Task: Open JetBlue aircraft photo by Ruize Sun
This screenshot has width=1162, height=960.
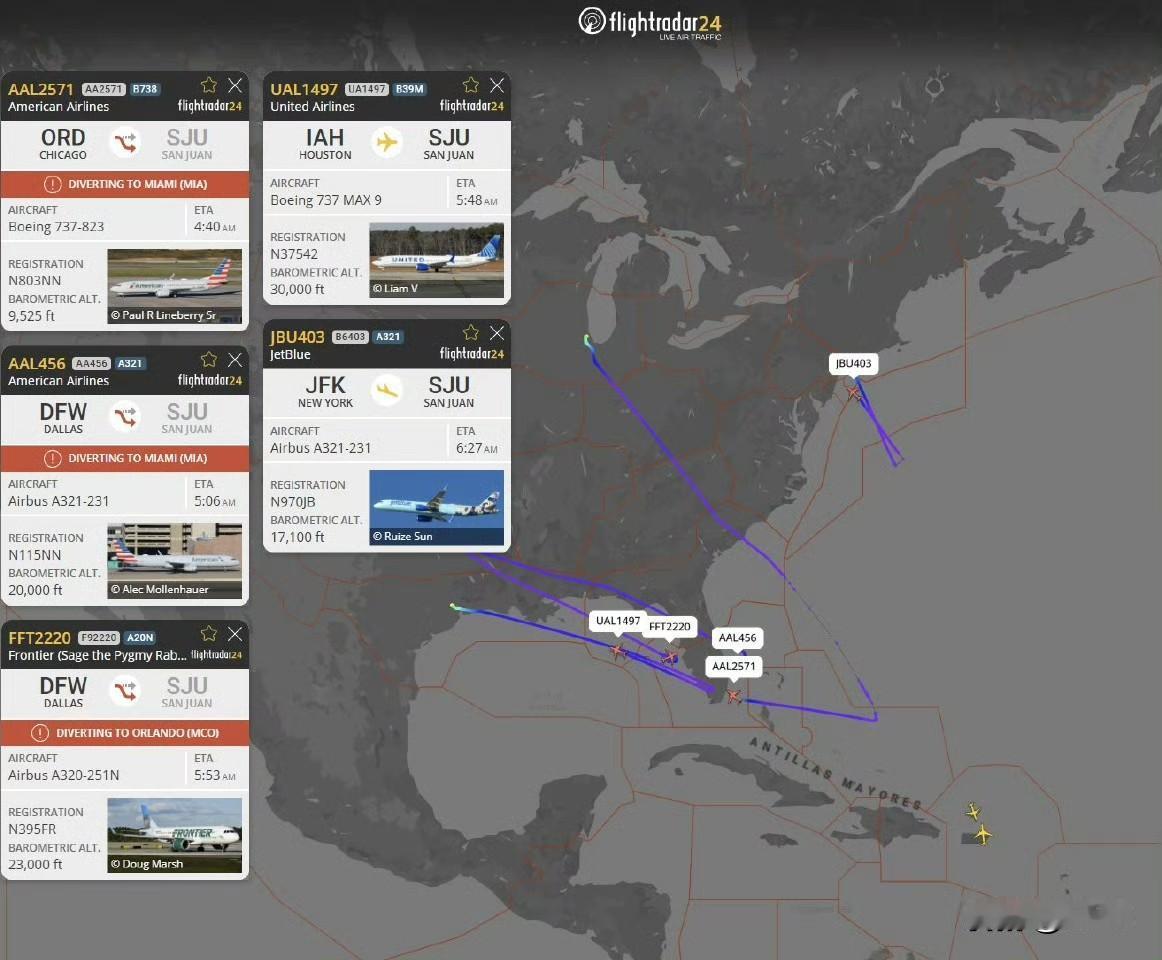Action: pyautogui.click(x=436, y=508)
